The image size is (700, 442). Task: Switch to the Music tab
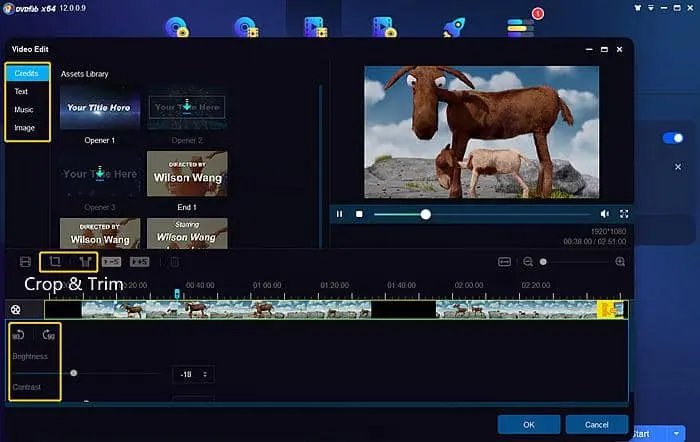23,110
